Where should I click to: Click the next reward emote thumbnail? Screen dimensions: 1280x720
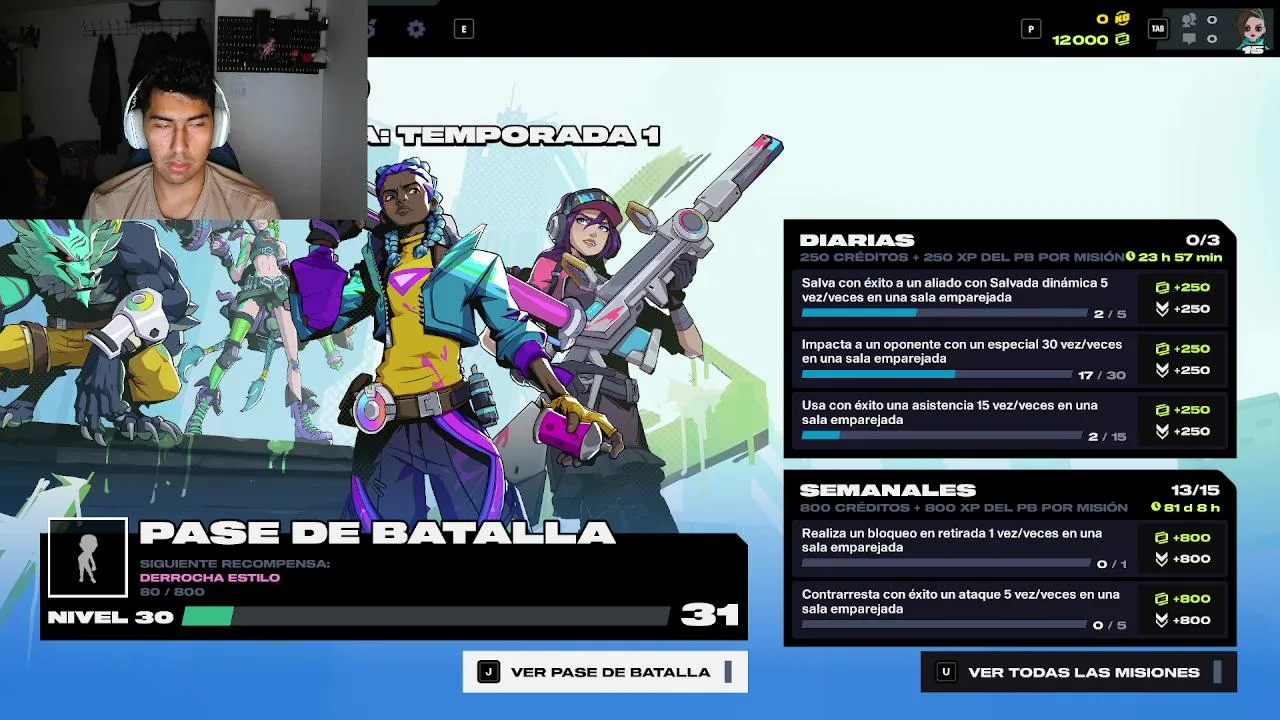(x=88, y=558)
